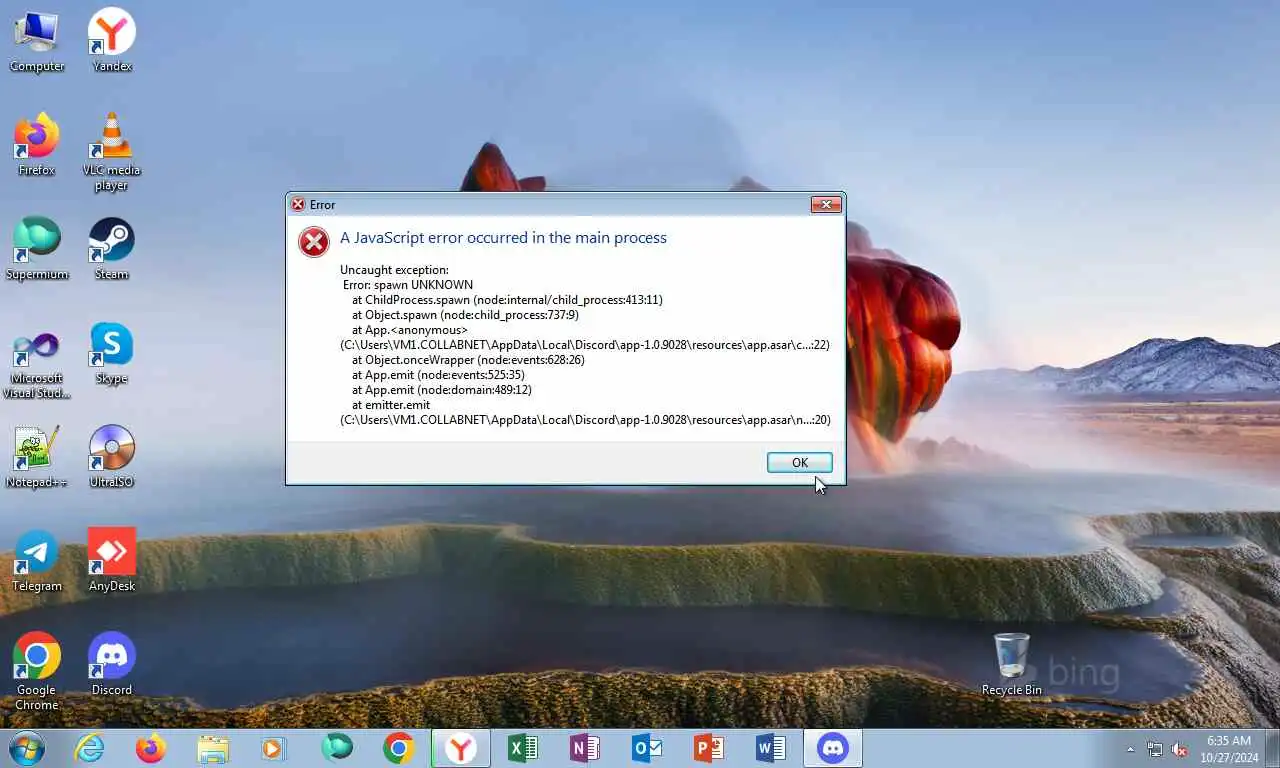
Task: Click the 'at Object.onceWrapper' stack line
Action: pos(468,360)
